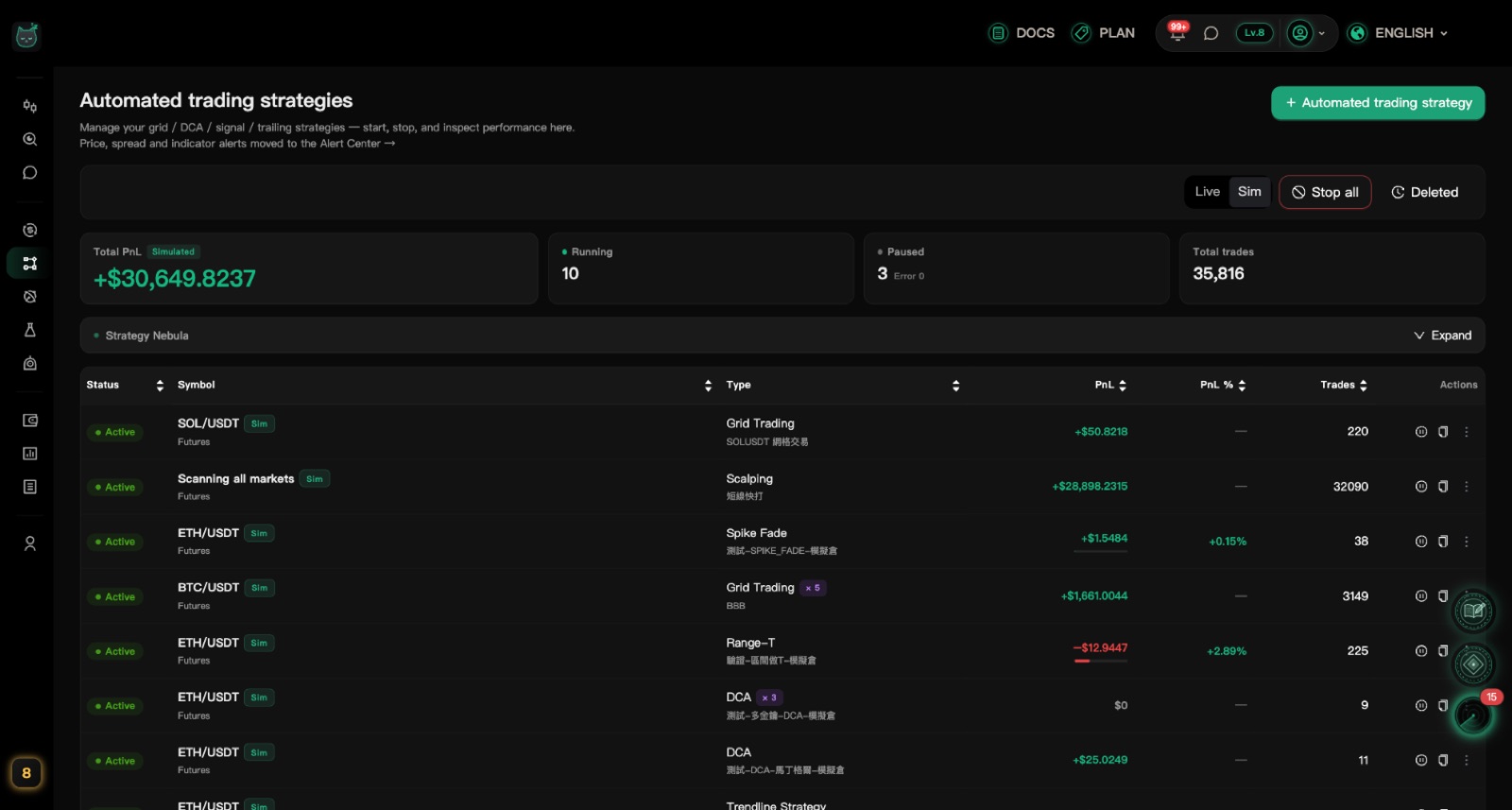Screen dimensions: 1512x810
Task: Open more options for Spike Fade row
Action: 1467,542
